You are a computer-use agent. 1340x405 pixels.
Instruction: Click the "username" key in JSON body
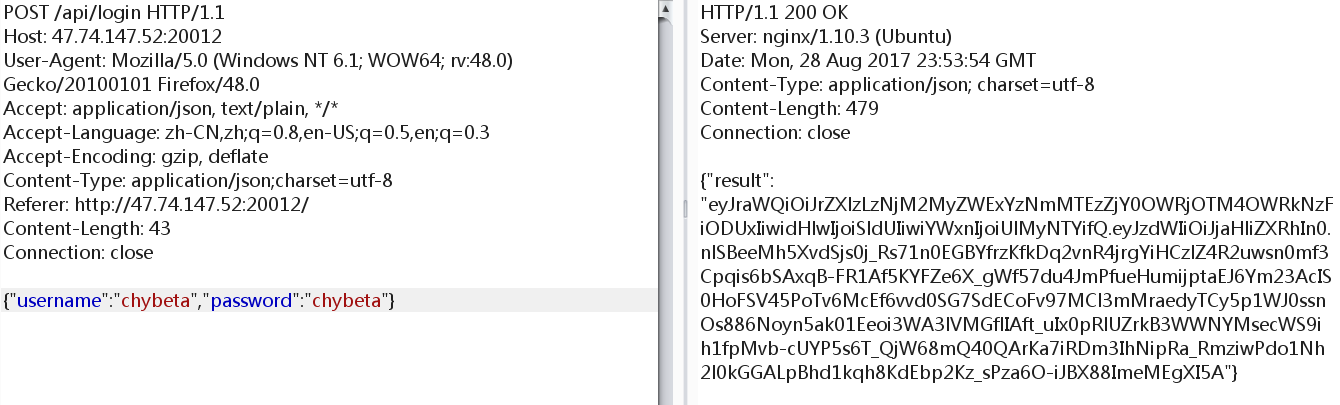click(59, 301)
